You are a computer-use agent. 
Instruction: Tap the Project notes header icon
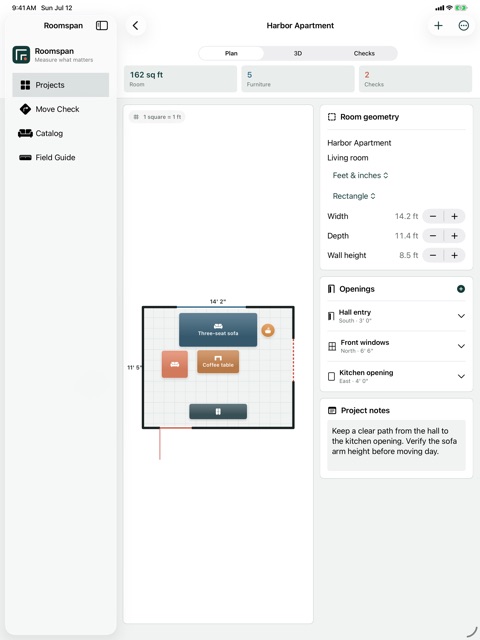click(332, 411)
